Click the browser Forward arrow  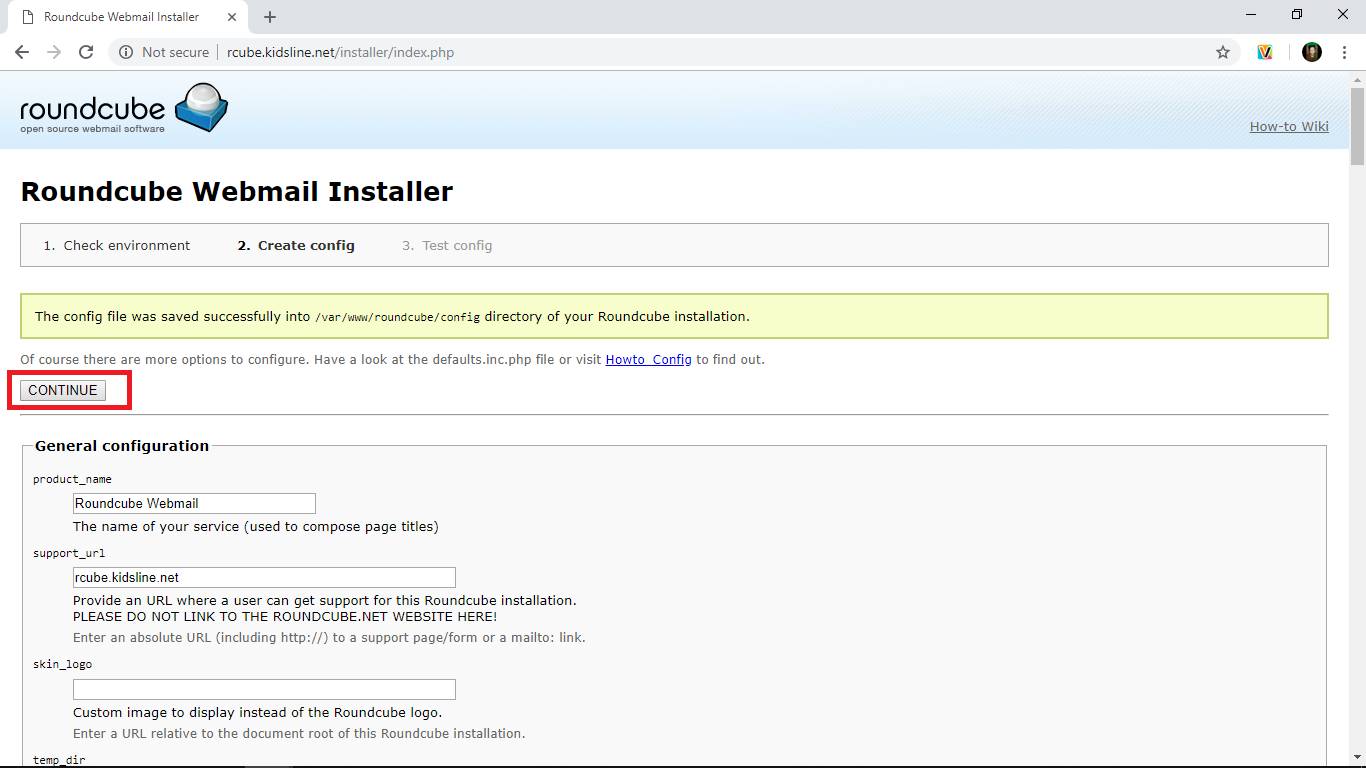(x=54, y=52)
